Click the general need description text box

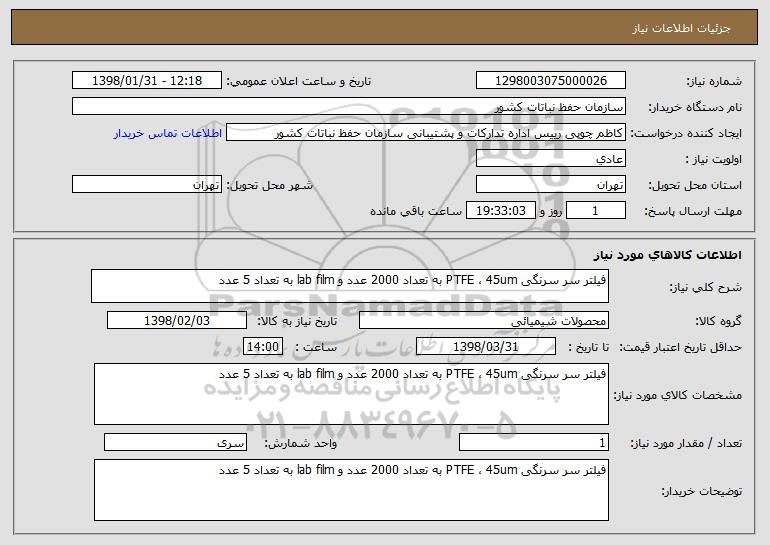pos(350,286)
